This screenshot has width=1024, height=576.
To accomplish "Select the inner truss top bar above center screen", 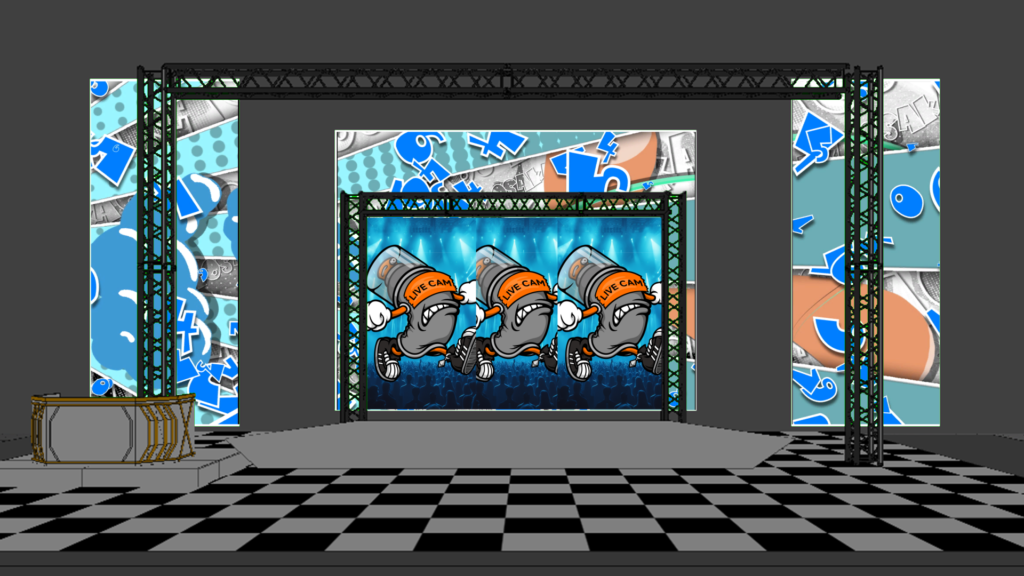I will click(515, 203).
